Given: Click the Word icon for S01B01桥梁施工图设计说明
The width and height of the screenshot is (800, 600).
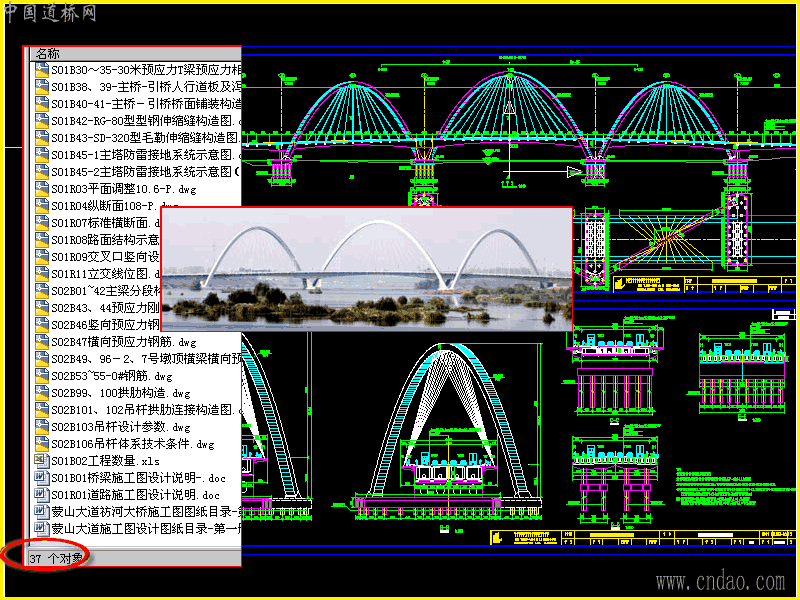Looking at the screenshot, I should click(x=41, y=478).
